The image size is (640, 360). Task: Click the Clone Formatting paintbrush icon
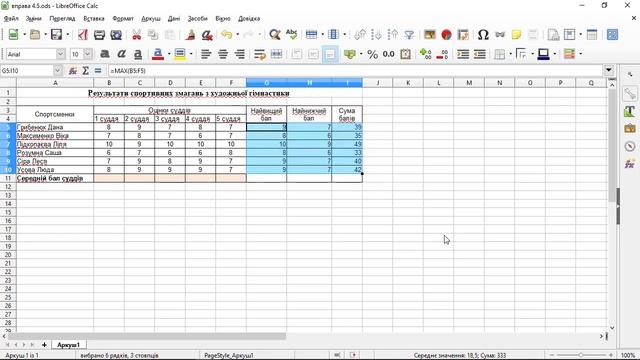pyautogui.click(x=190, y=35)
